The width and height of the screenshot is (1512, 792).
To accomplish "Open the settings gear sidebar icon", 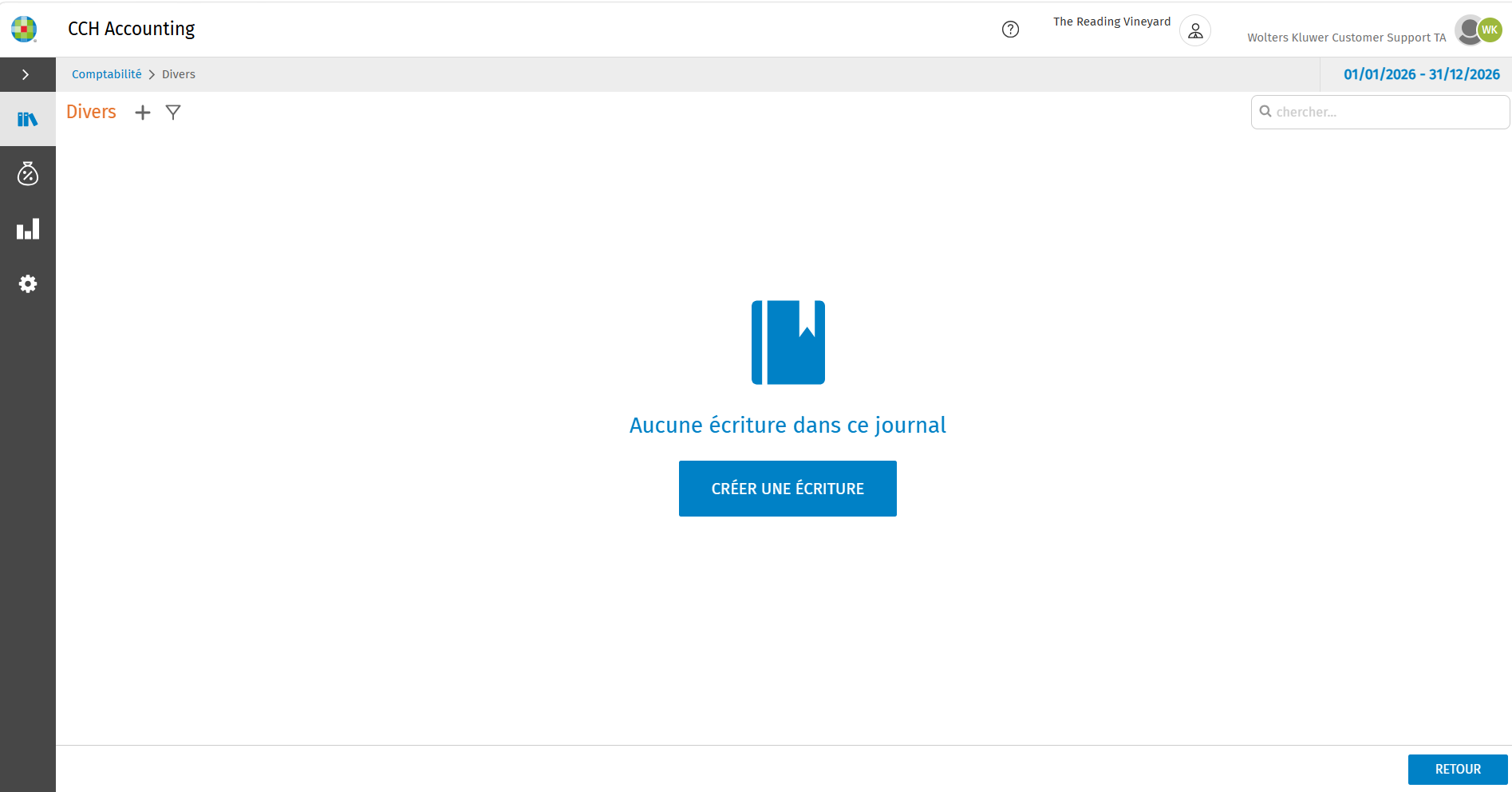I will pos(28,283).
